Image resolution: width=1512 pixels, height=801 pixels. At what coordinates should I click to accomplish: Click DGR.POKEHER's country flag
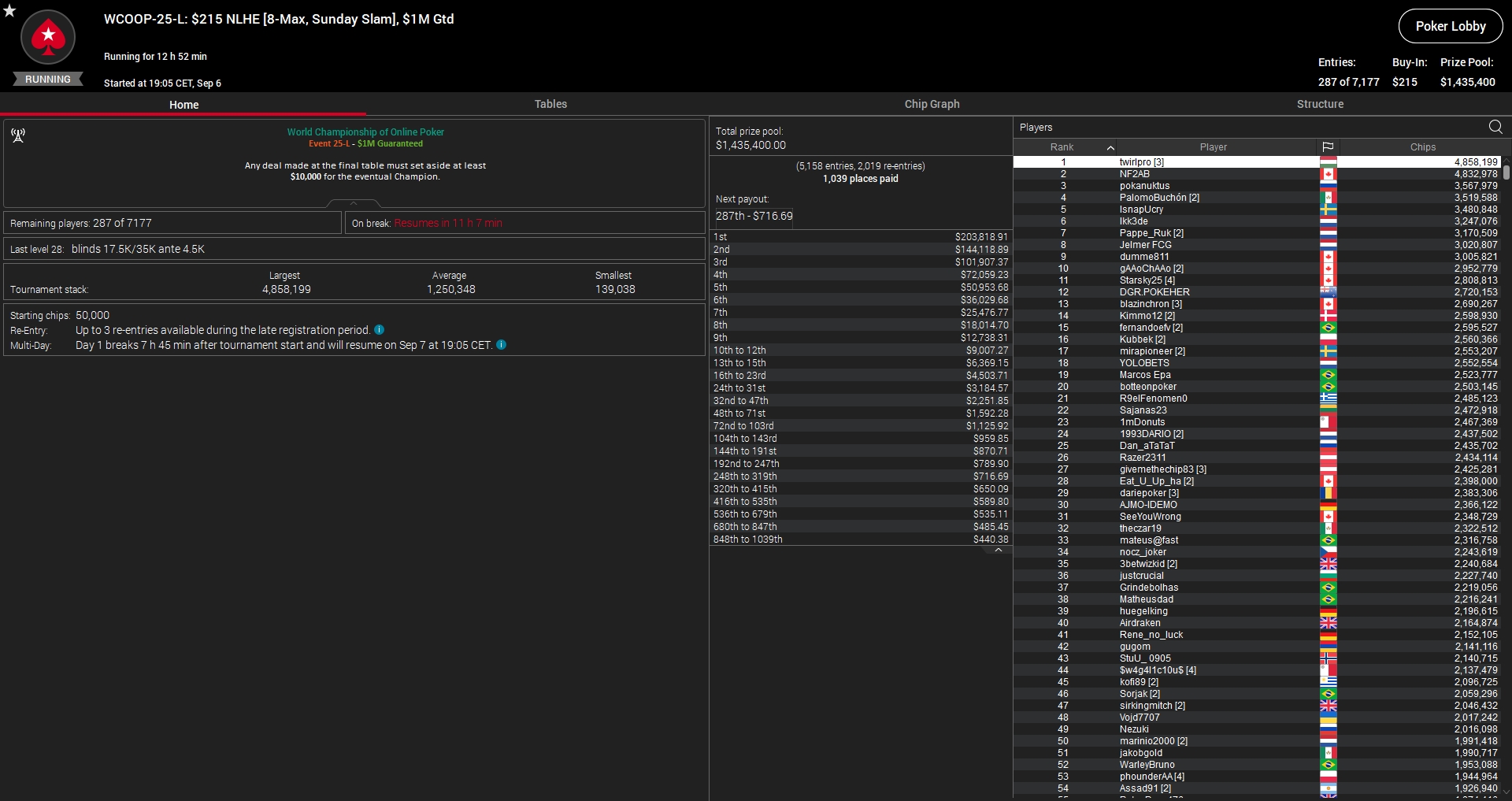1329,292
